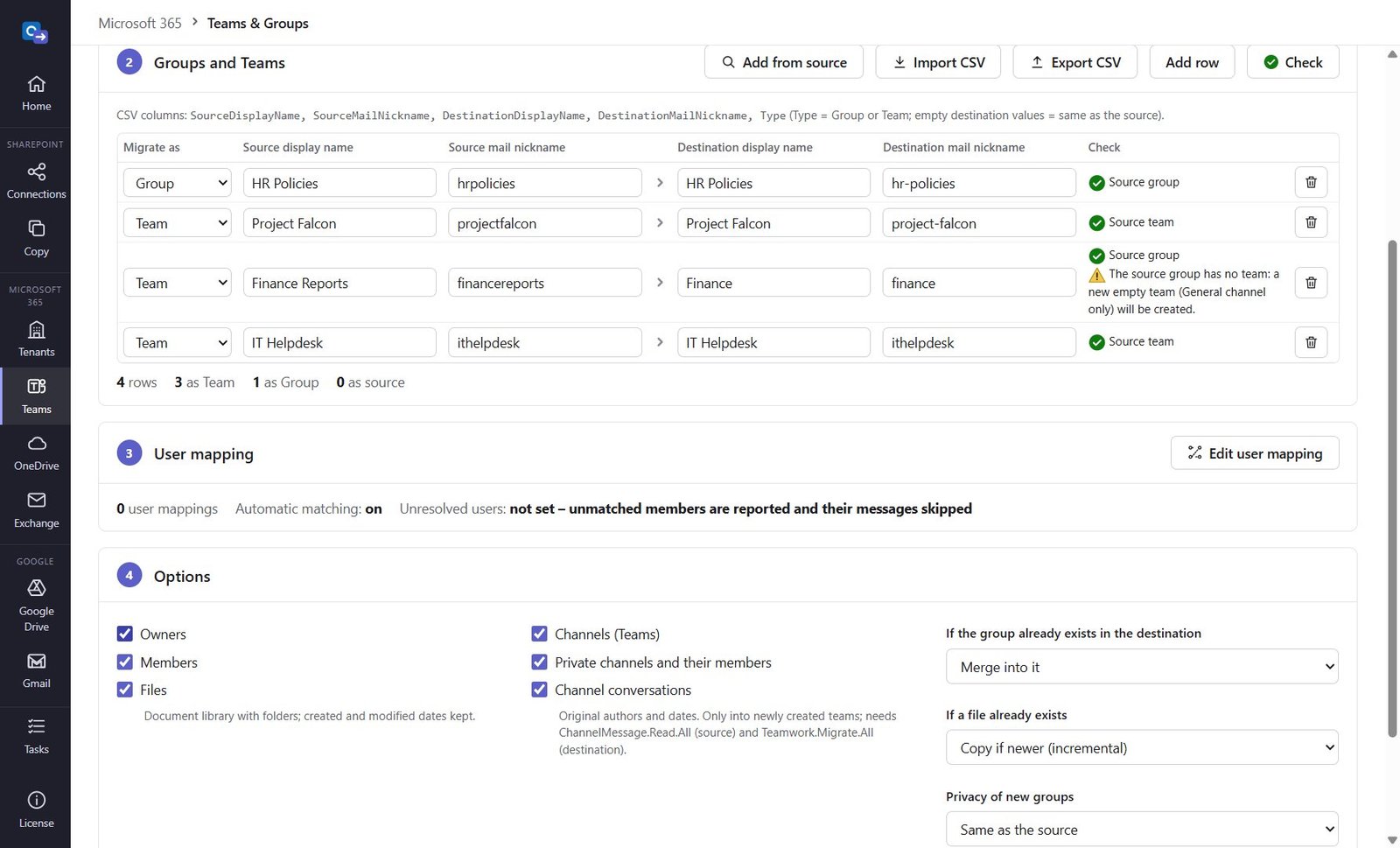Open the Gmail sidebar icon

point(36,671)
